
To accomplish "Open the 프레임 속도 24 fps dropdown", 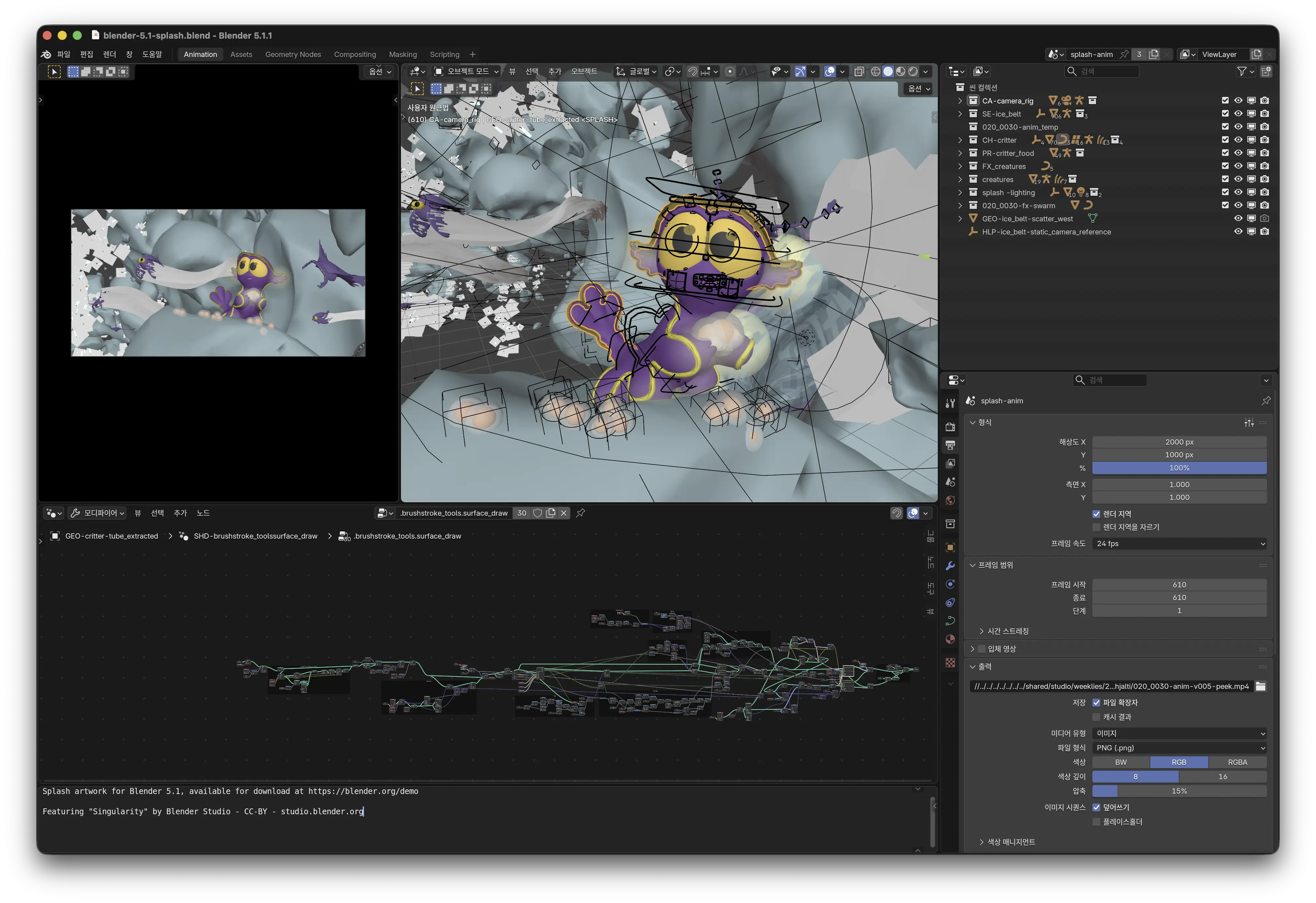I will [x=1179, y=544].
